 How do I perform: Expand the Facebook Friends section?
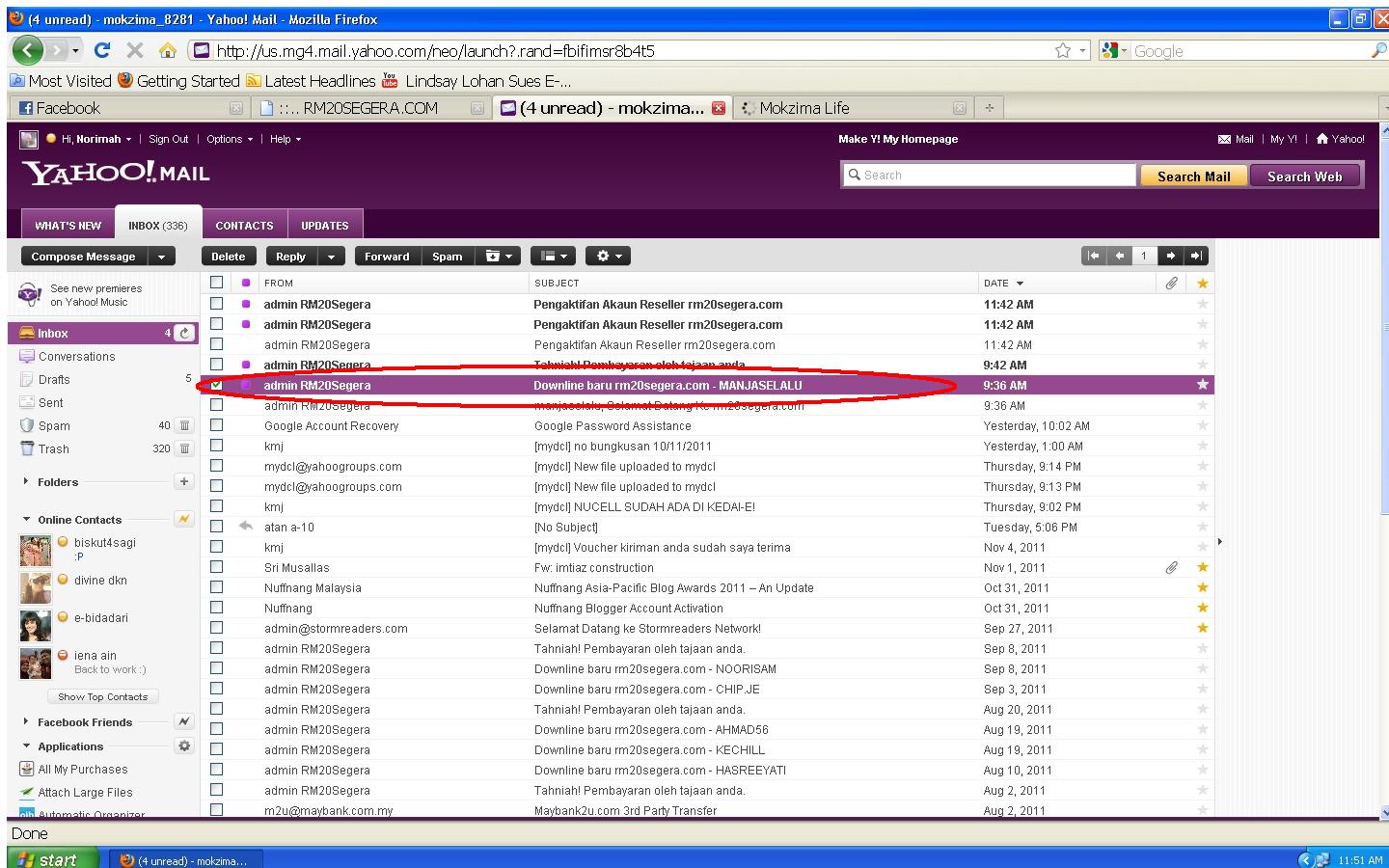tap(25, 721)
